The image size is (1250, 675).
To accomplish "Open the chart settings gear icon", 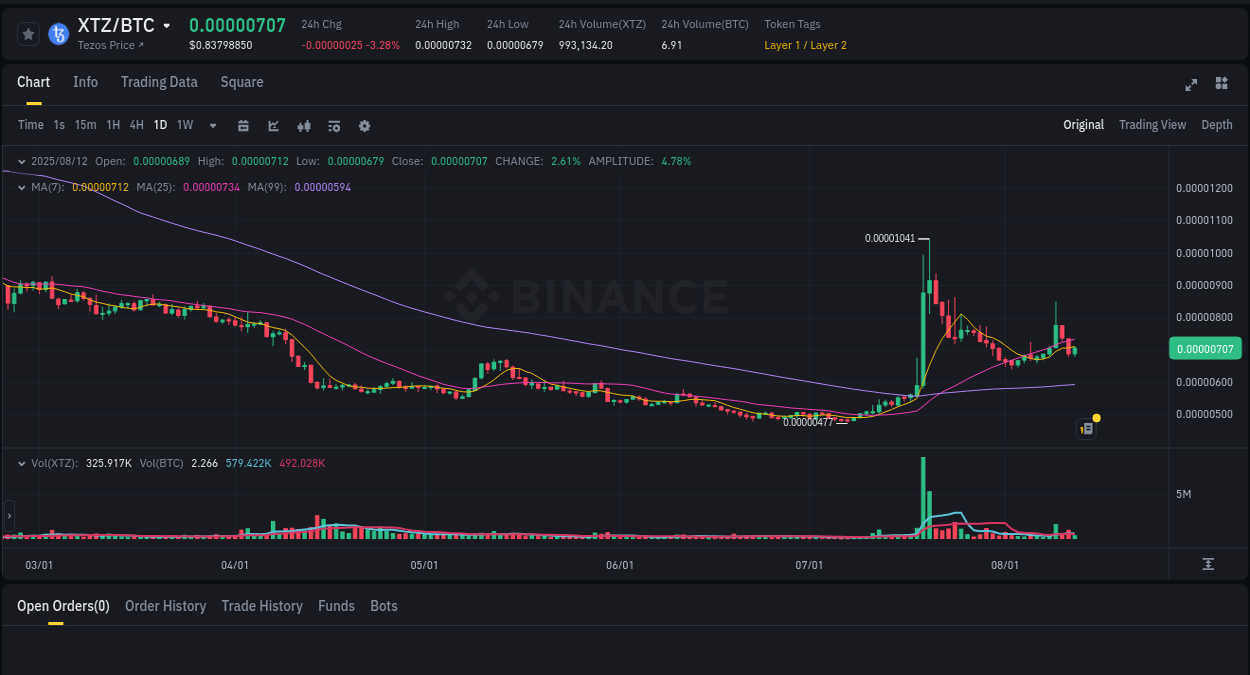I will (364, 125).
